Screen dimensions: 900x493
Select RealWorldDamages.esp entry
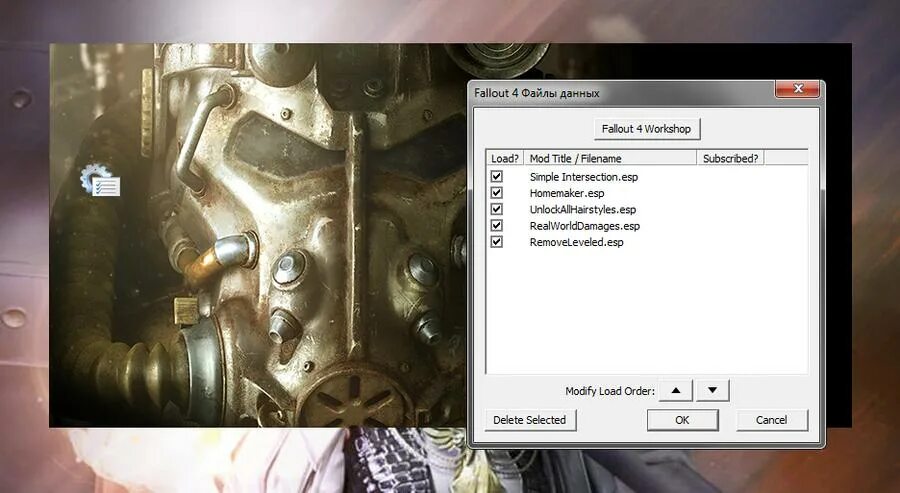tap(584, 226)
